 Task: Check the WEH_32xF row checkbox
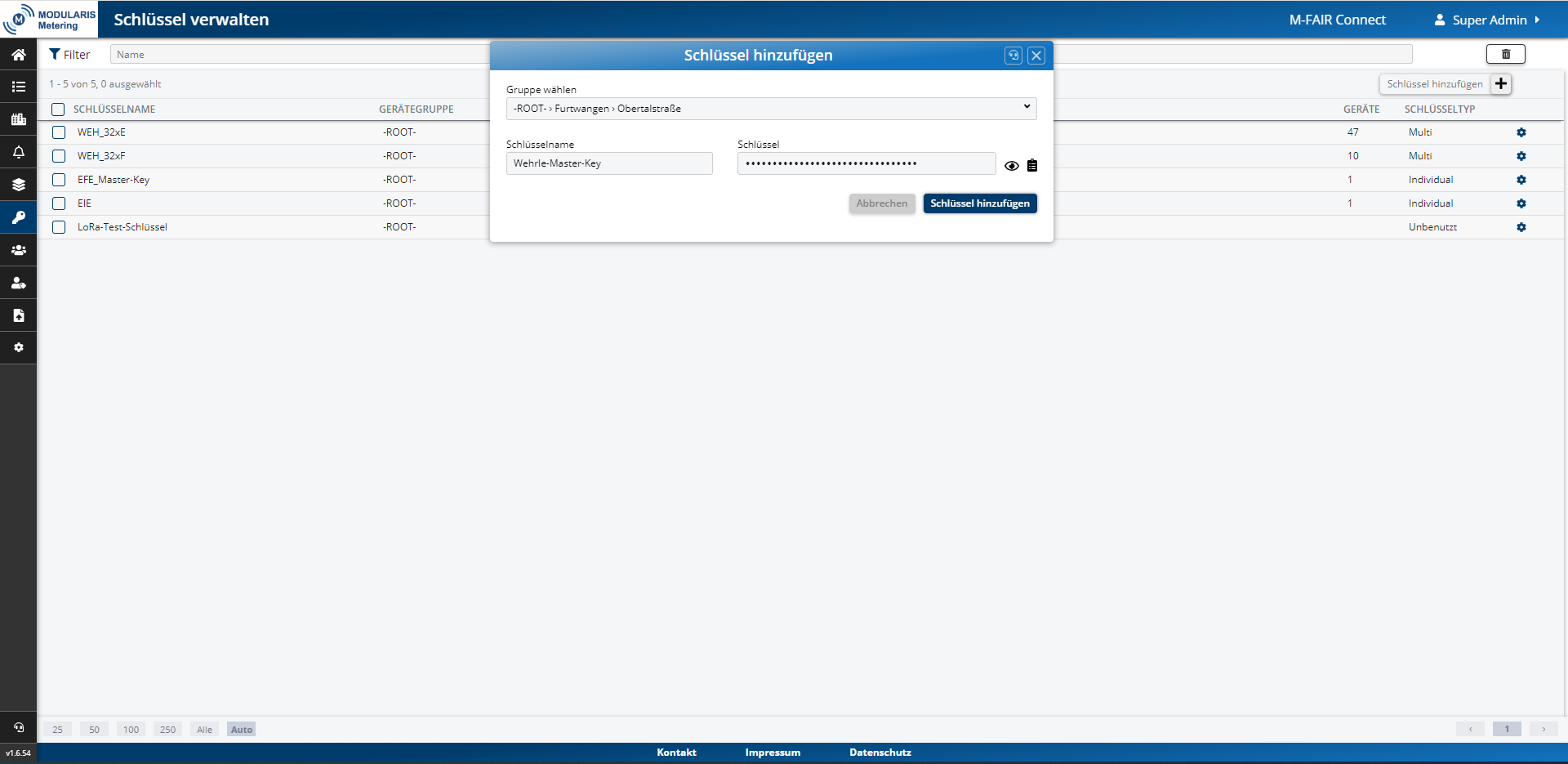tap(59, 156)
